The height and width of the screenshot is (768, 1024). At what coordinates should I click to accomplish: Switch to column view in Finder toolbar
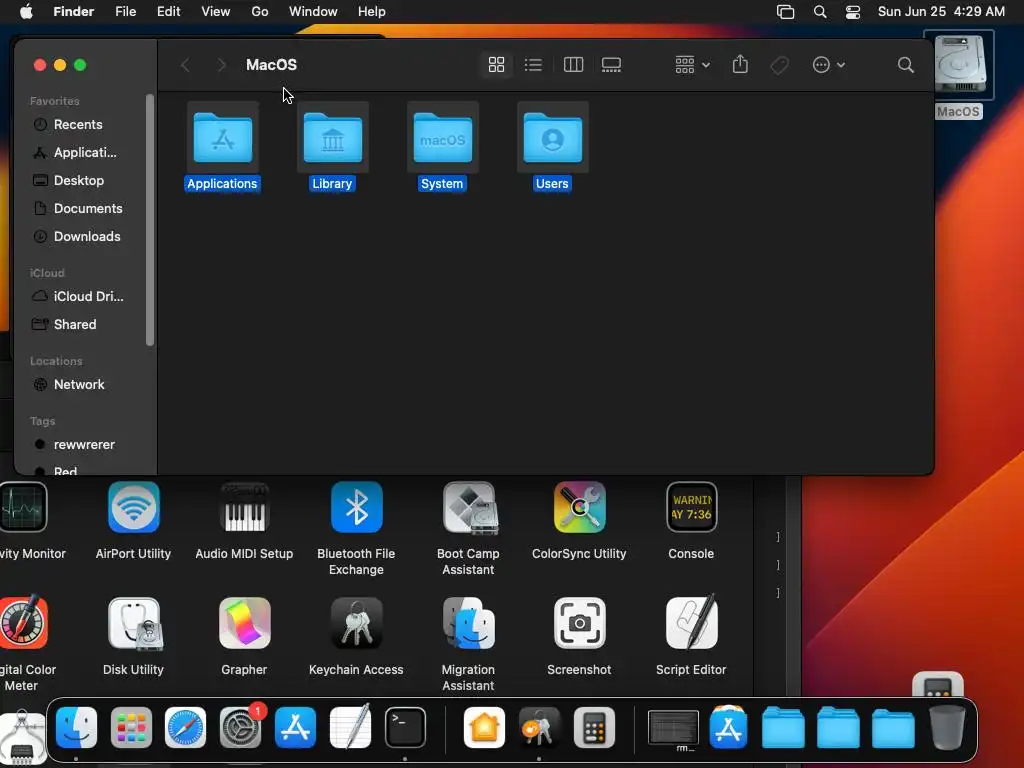coord(573,65)
